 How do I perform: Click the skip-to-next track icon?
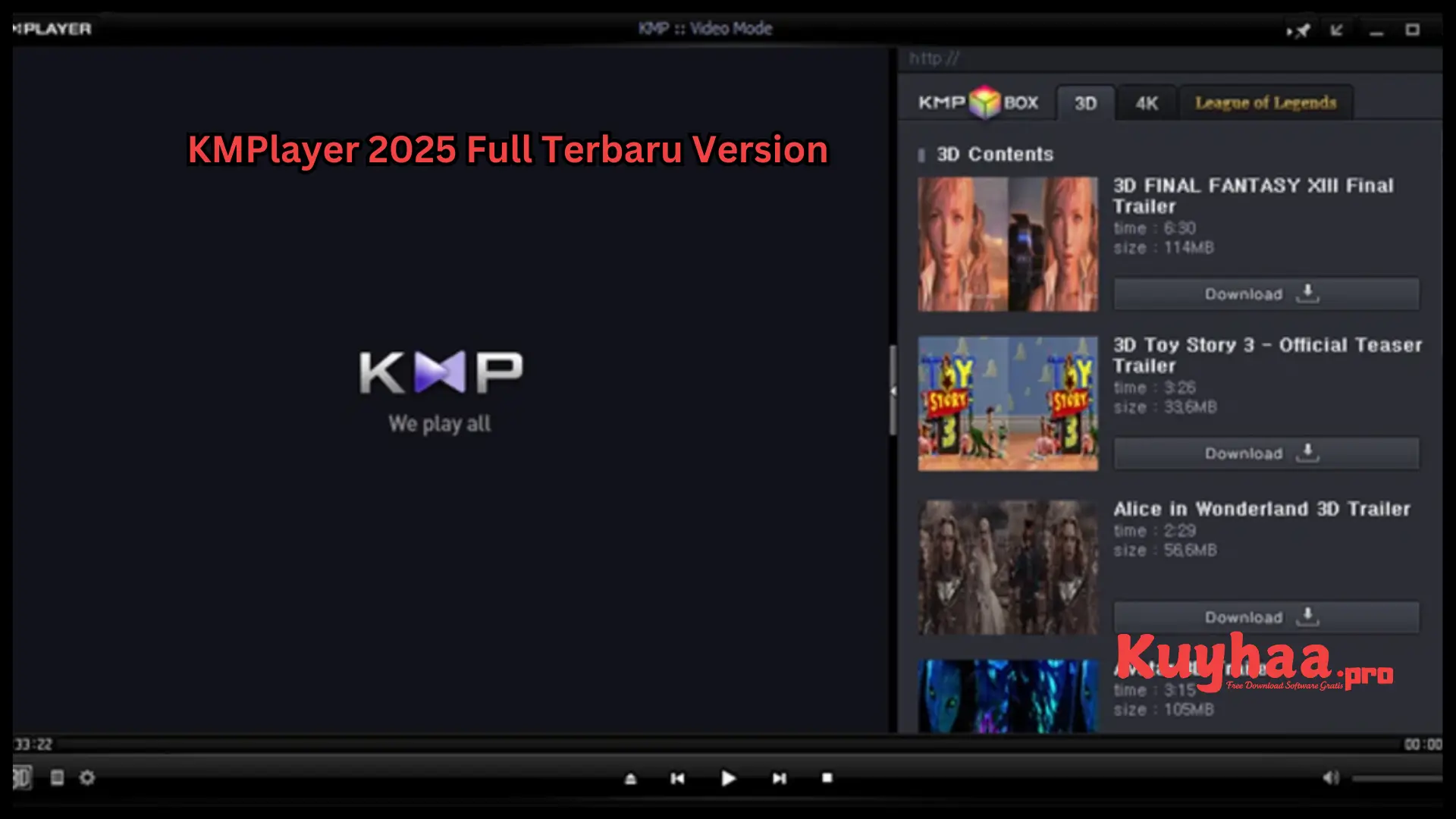tap(779, 778)
